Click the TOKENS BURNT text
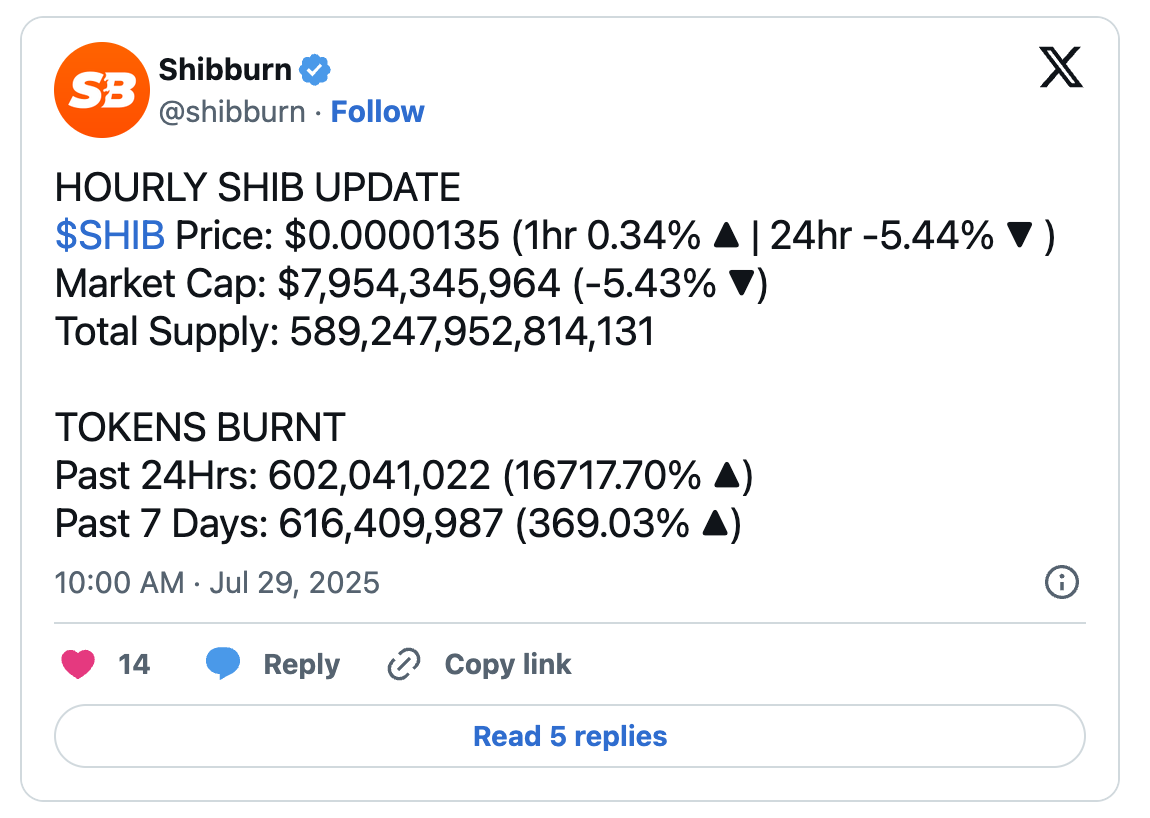 tap(200, 428)
